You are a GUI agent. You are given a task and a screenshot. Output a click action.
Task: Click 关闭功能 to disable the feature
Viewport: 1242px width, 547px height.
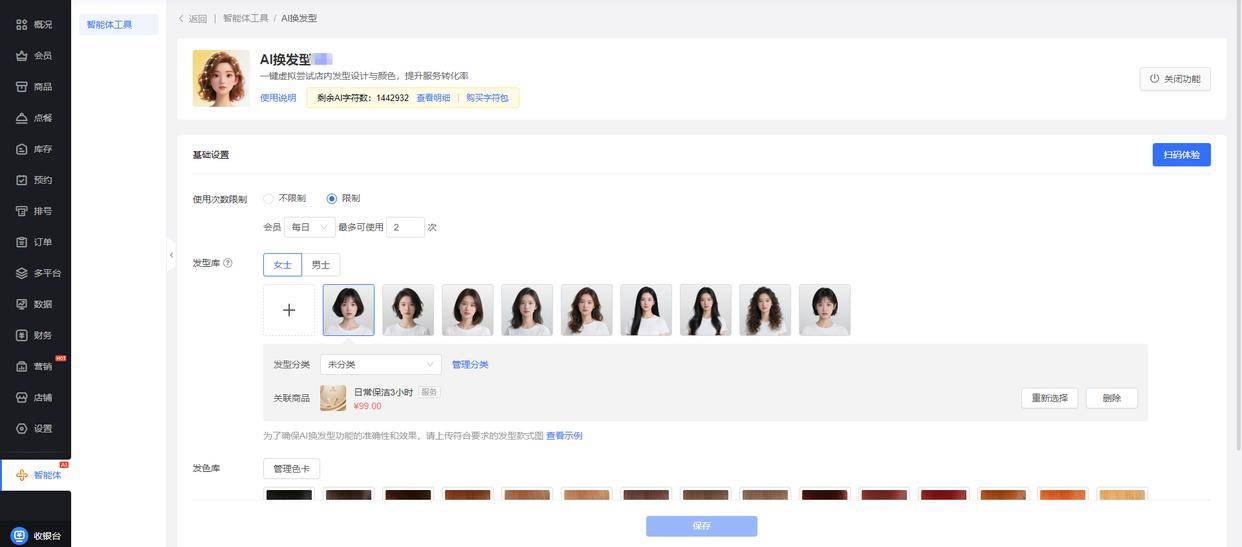point(1175,79)
